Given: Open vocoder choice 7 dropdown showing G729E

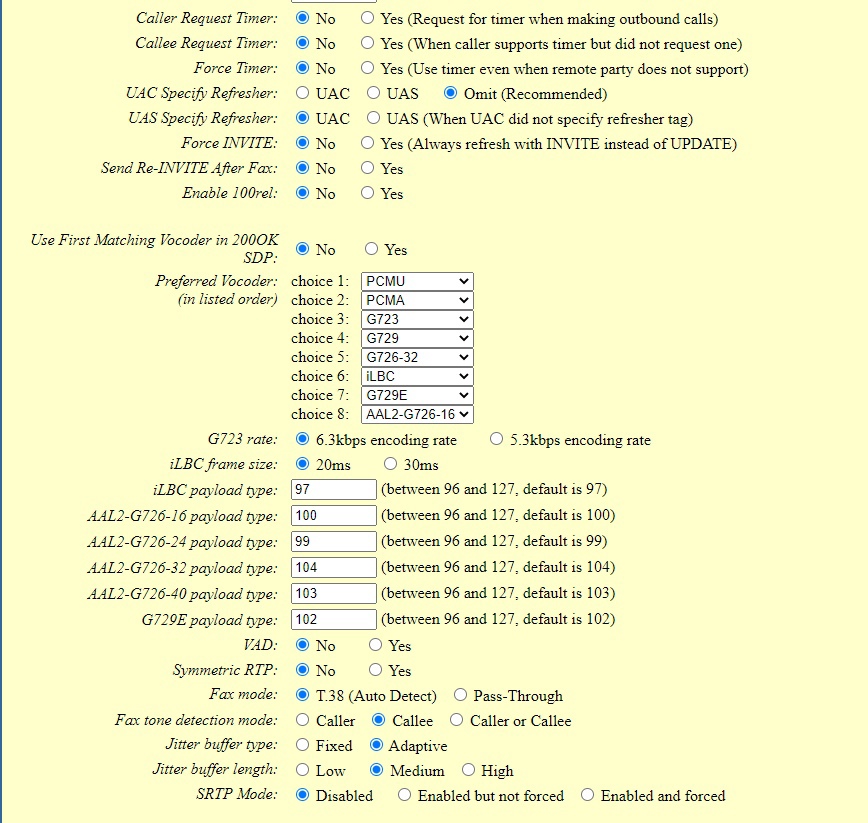Looking at the screenshot, I should (x=417, y=395).
